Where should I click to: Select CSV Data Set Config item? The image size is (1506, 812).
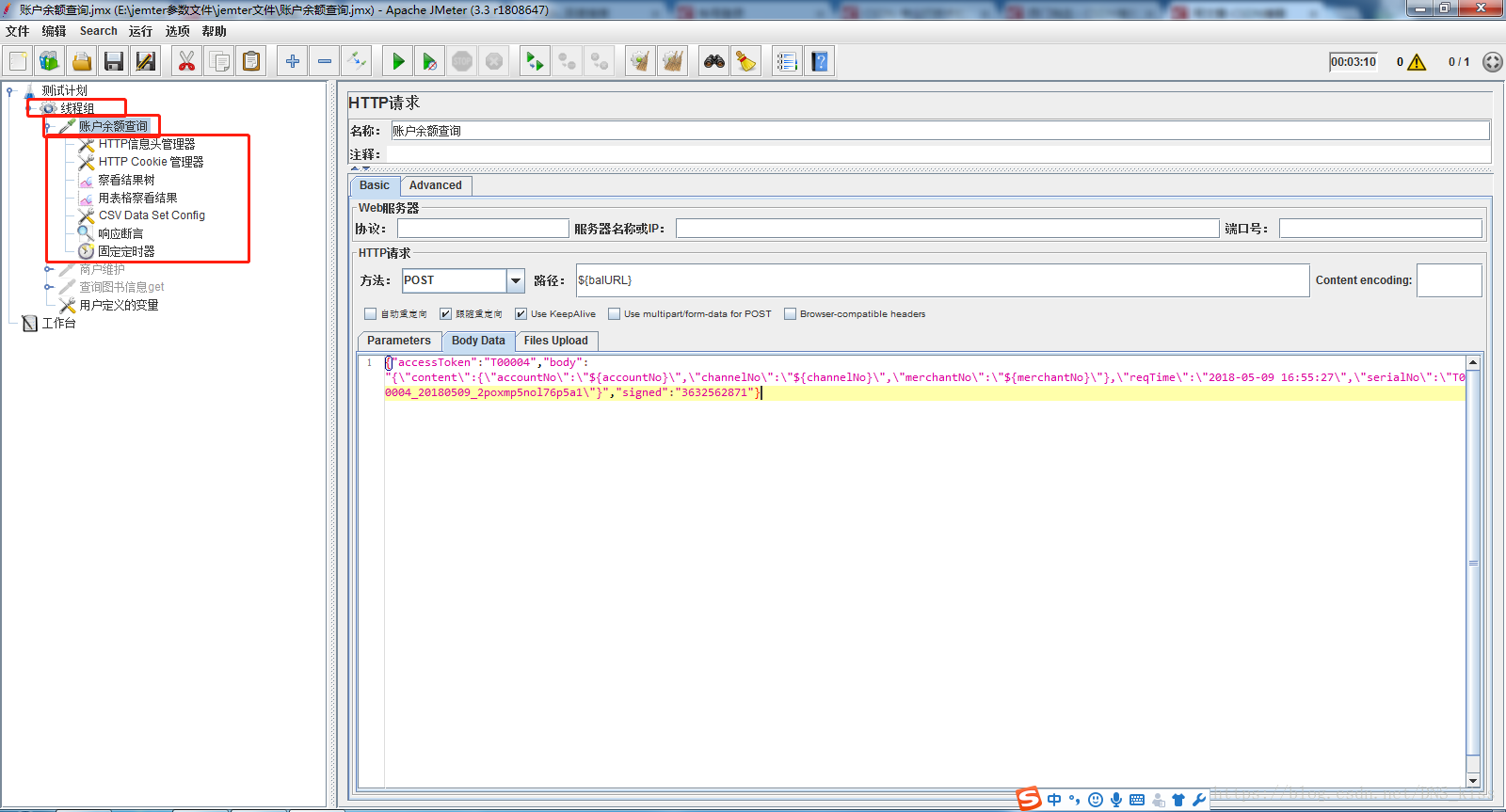[x=152, y=215]
